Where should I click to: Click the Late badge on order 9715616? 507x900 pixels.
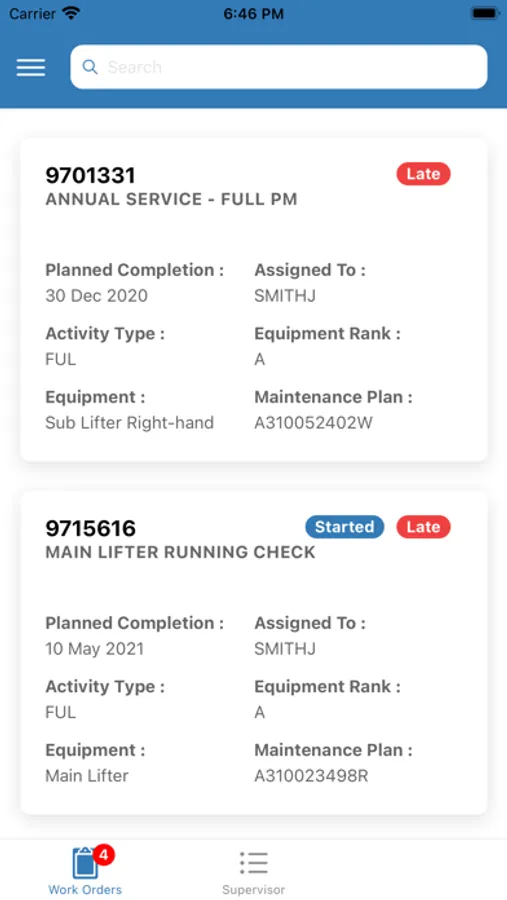point(423,527)
